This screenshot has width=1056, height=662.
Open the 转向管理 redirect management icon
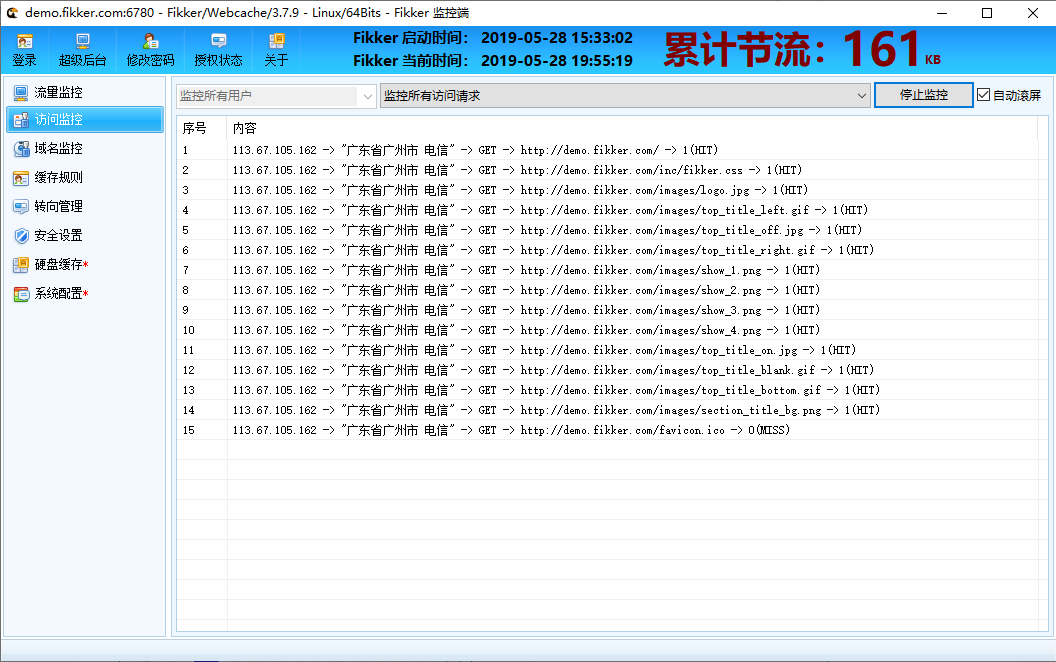[x=21, y=207]
